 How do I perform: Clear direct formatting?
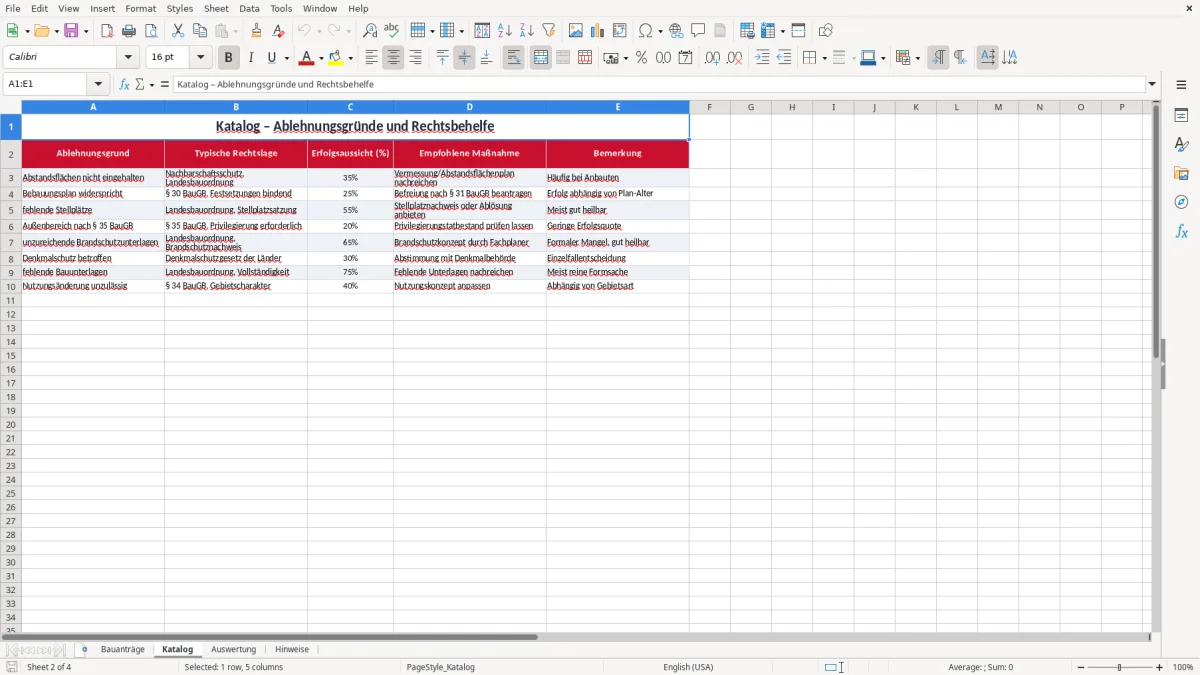point(278,31)
